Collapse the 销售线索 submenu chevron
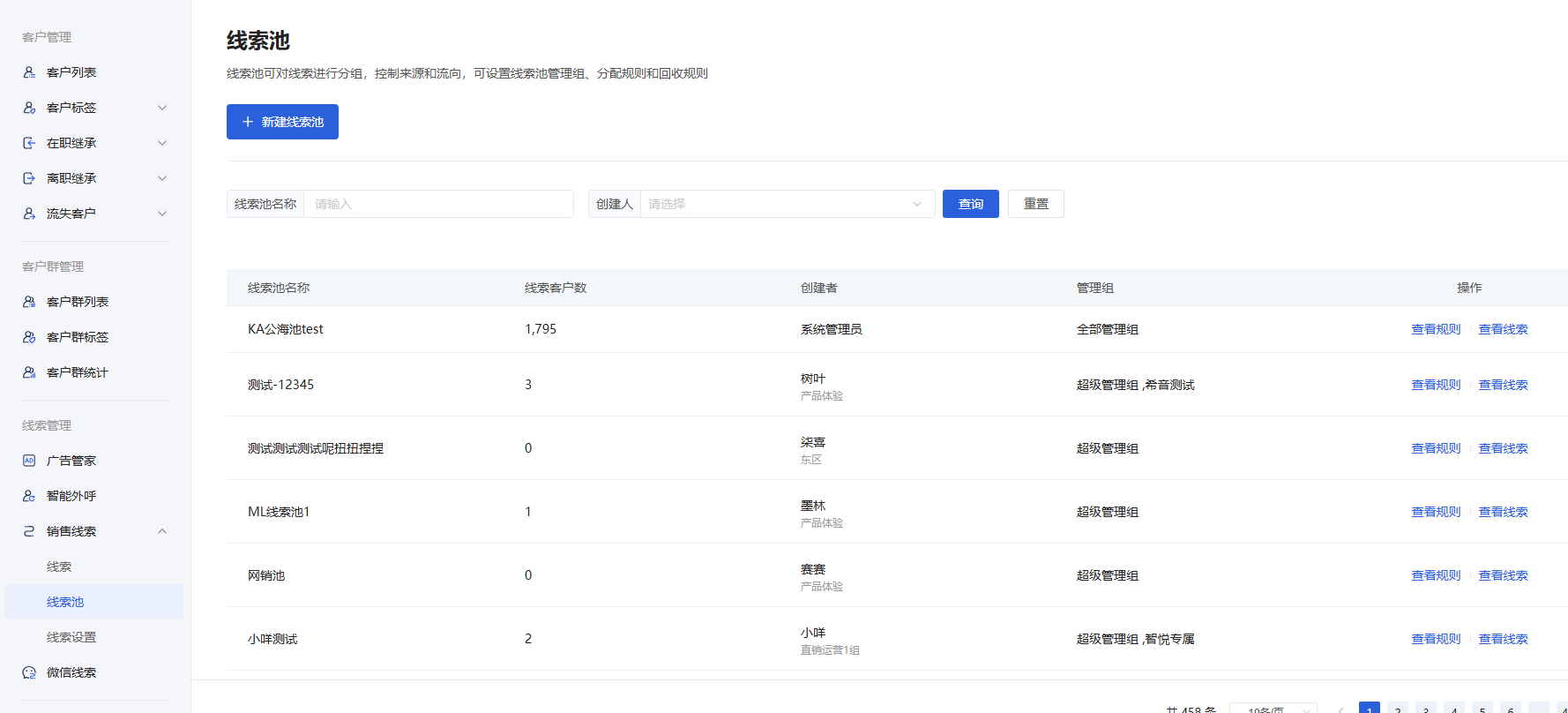1568x713 pixels. click(x=162, y=531)
